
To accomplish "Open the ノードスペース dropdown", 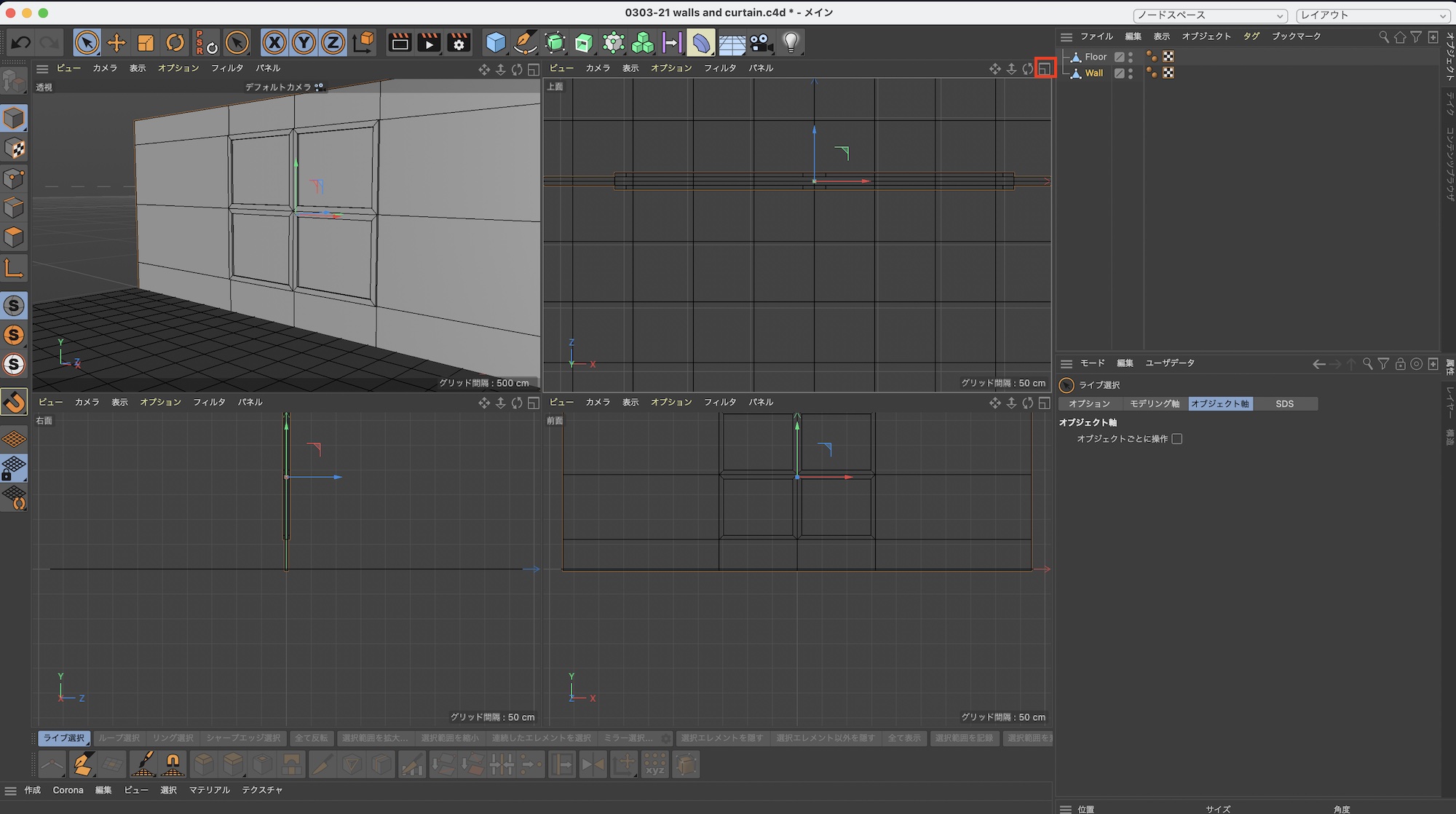I will [x=1210, y=15].
